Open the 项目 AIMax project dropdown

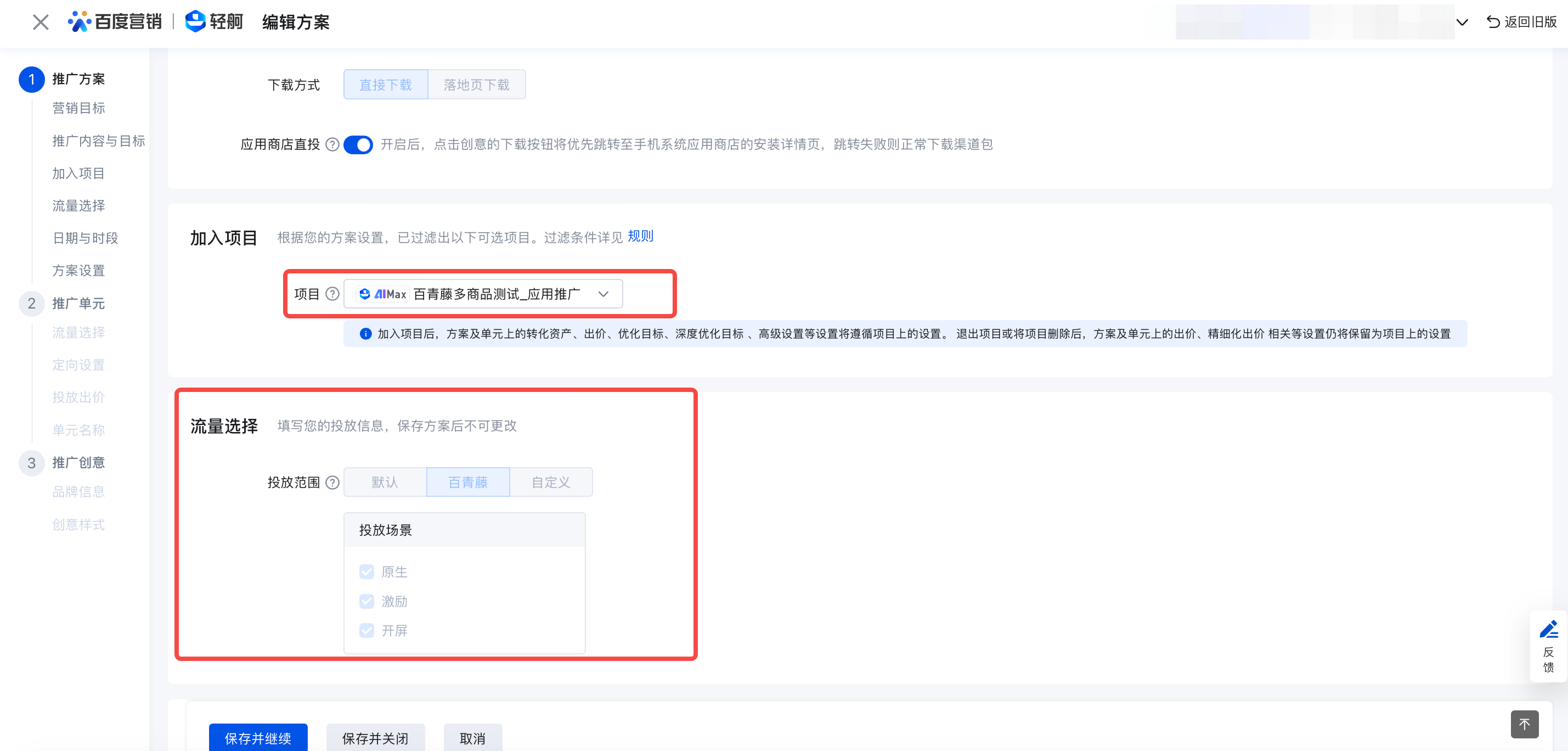tap(483, 294)
